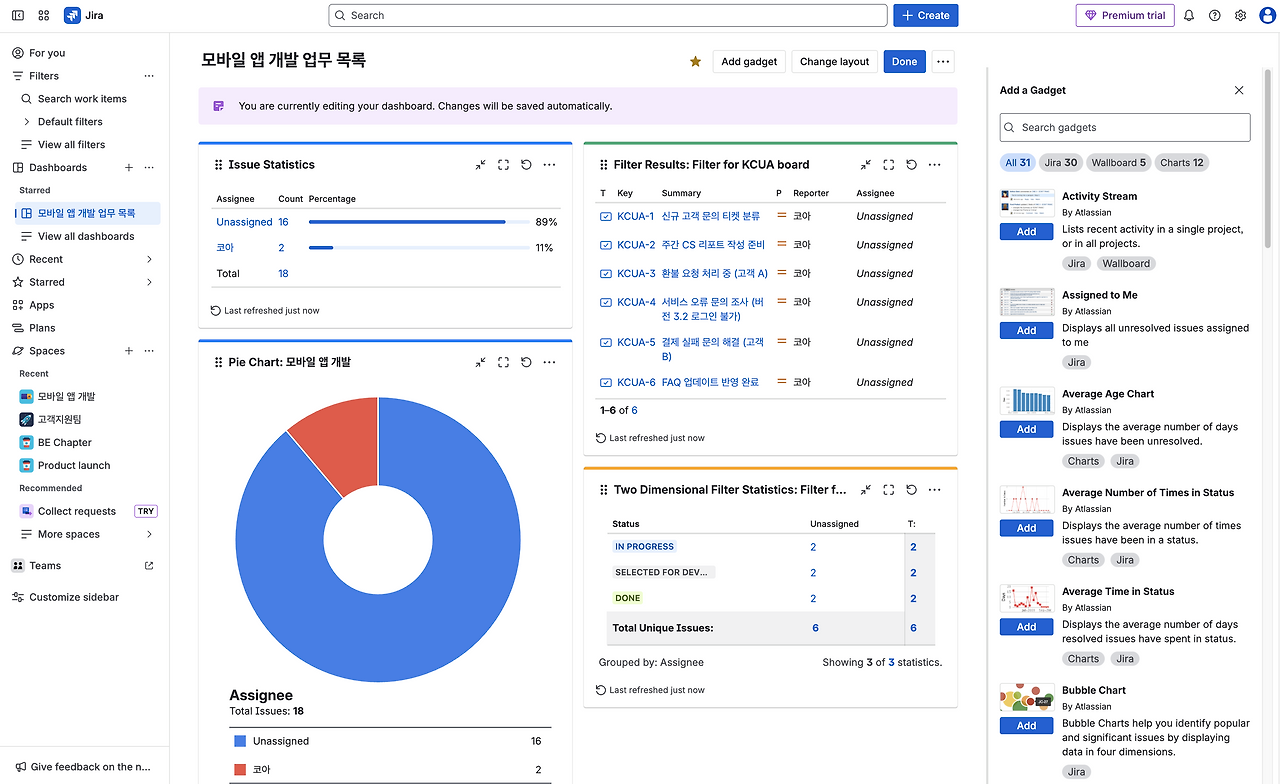Minimize the Filter Results gadget

pyautogui.click(x=866, y=165)
